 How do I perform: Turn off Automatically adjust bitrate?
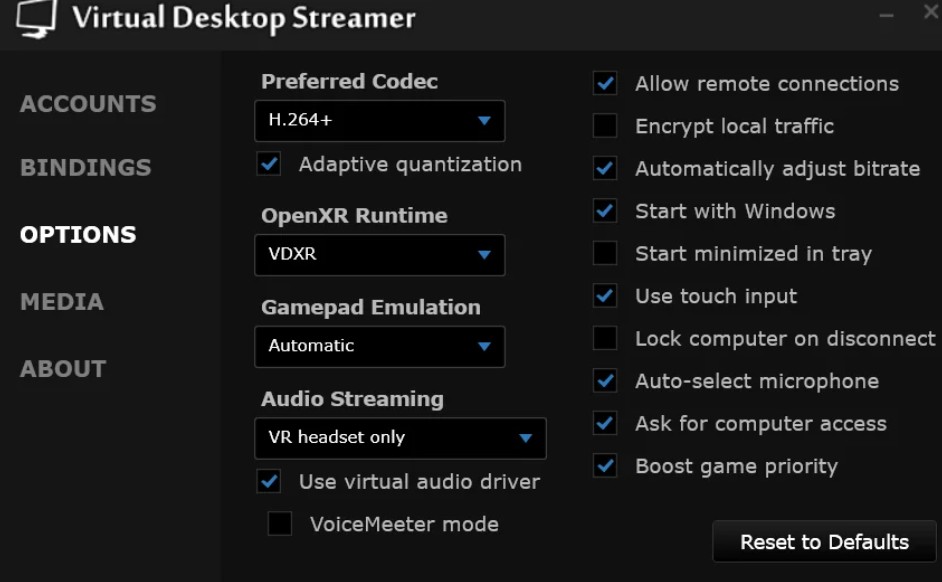click(604, 169)
